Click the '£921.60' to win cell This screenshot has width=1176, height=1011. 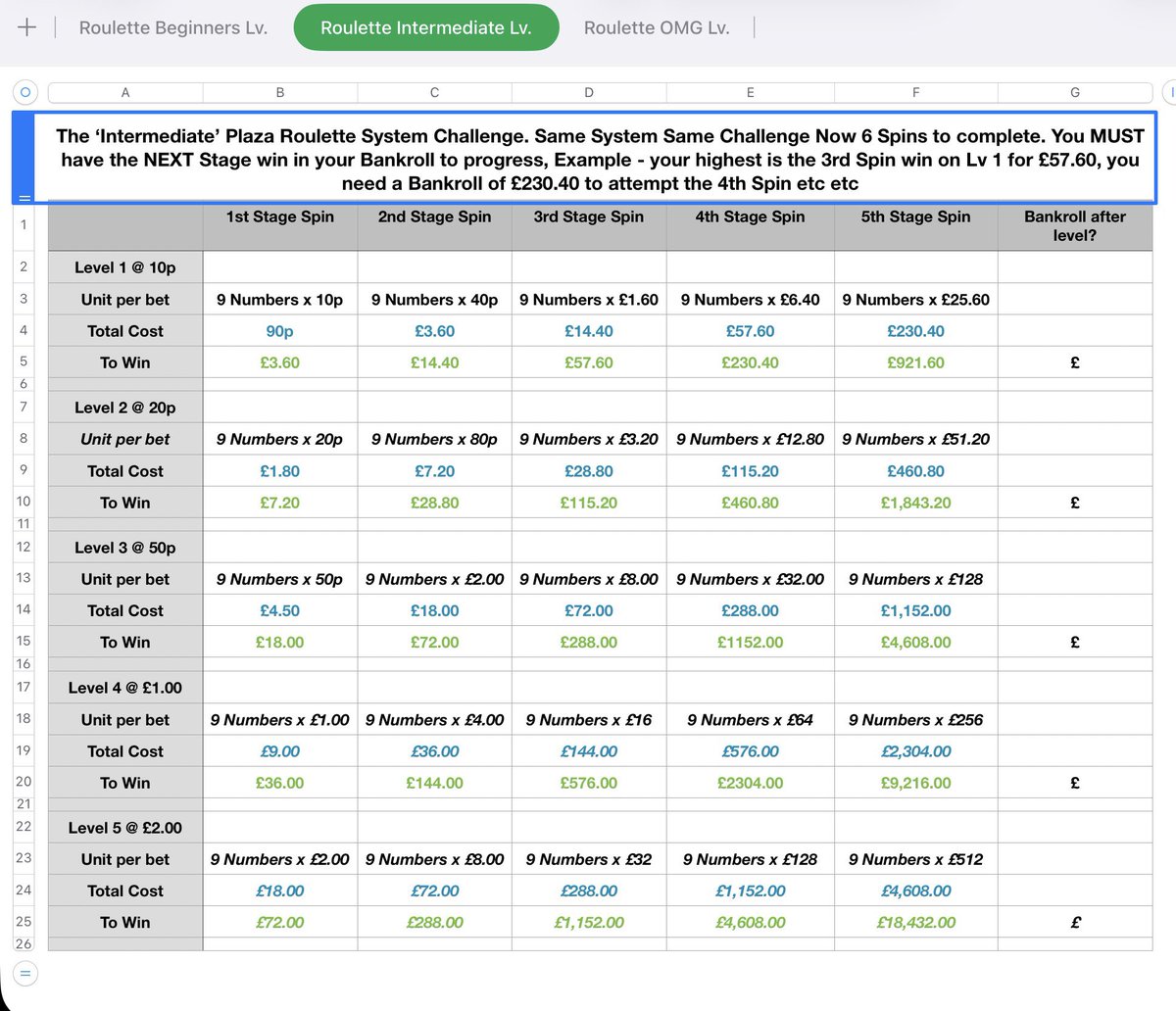pos(916,362)
